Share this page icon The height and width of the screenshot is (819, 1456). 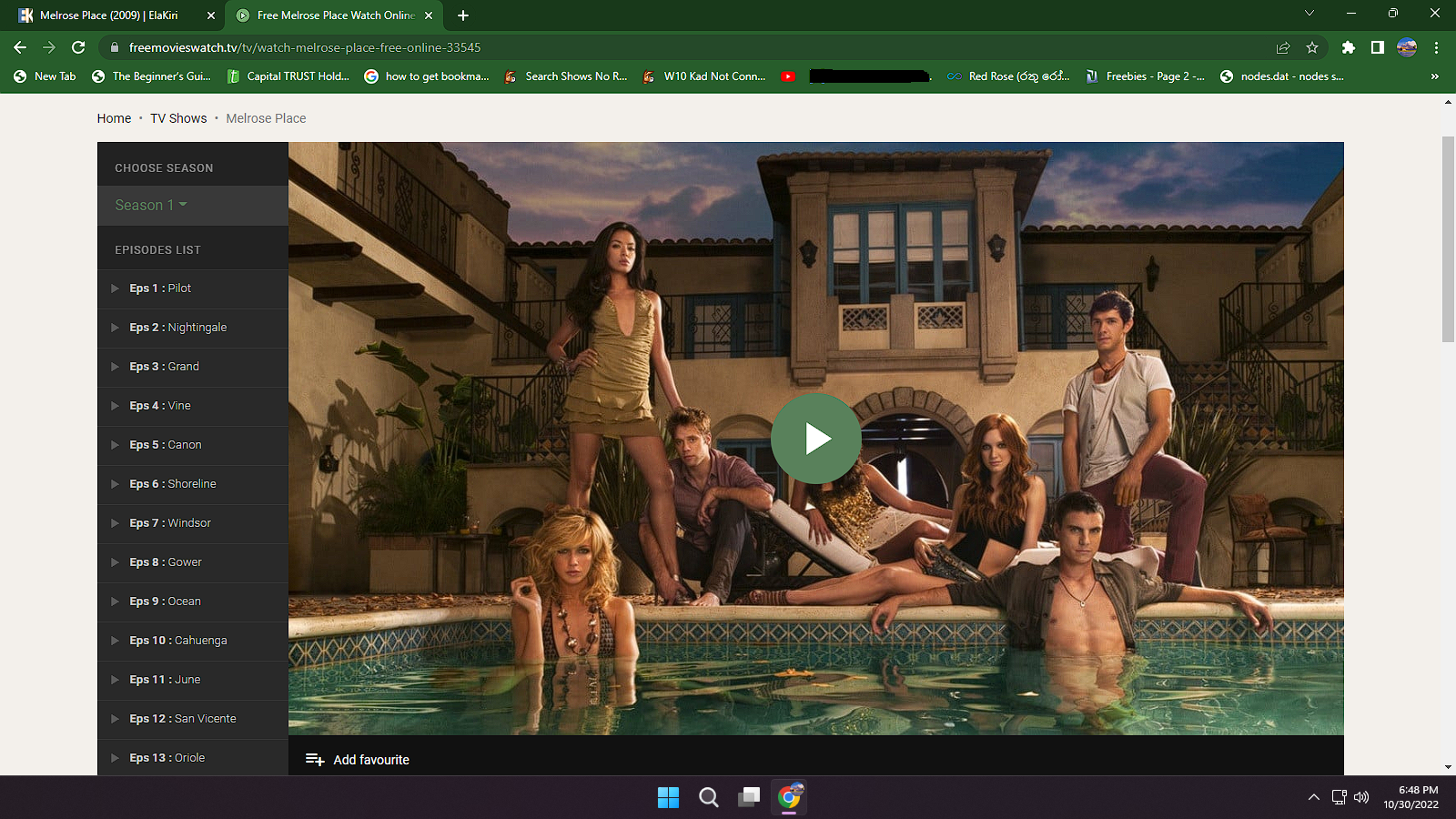(x=1283, y=47)
